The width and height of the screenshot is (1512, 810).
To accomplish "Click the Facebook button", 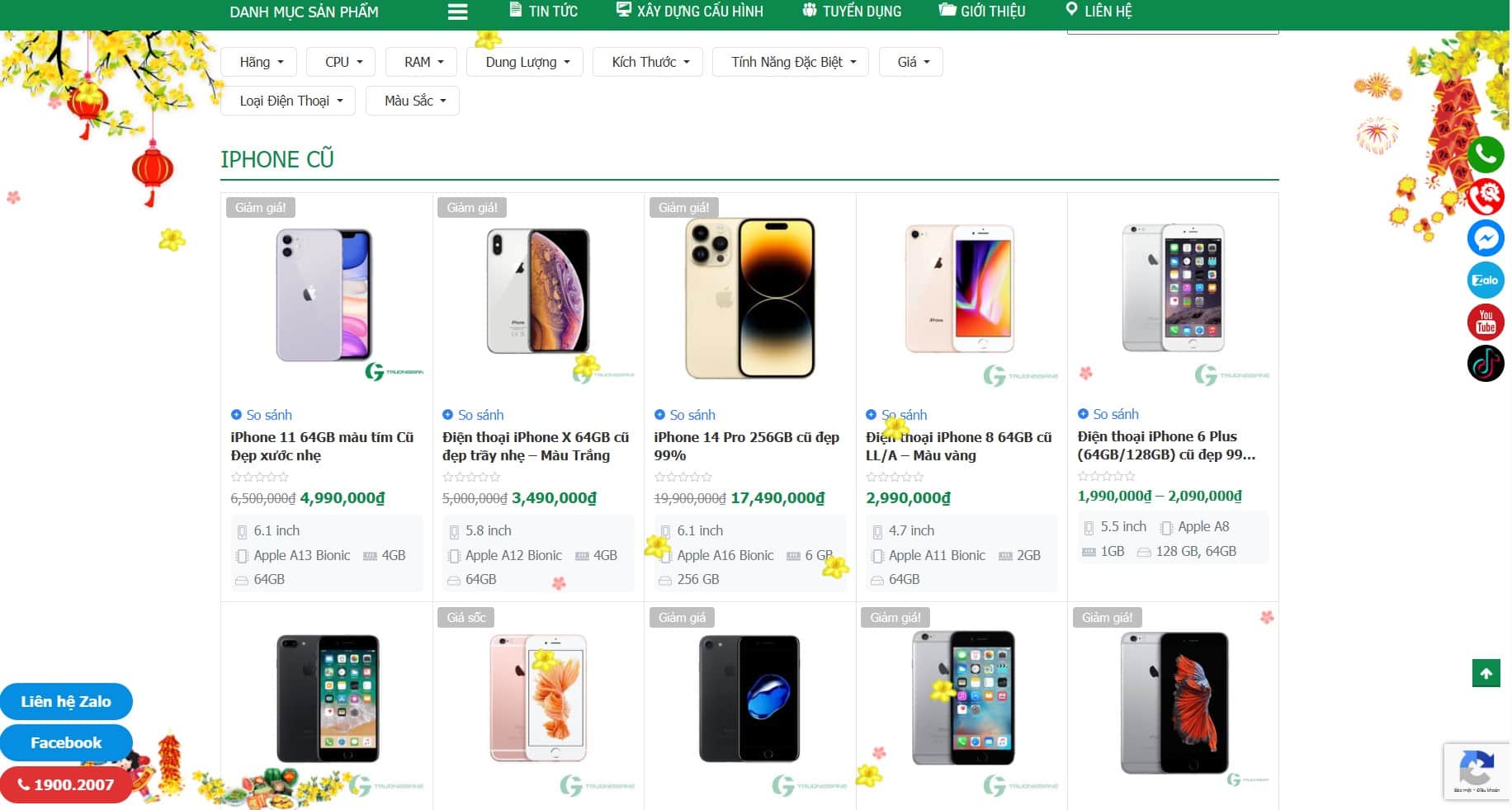I will tap(66, 742).
